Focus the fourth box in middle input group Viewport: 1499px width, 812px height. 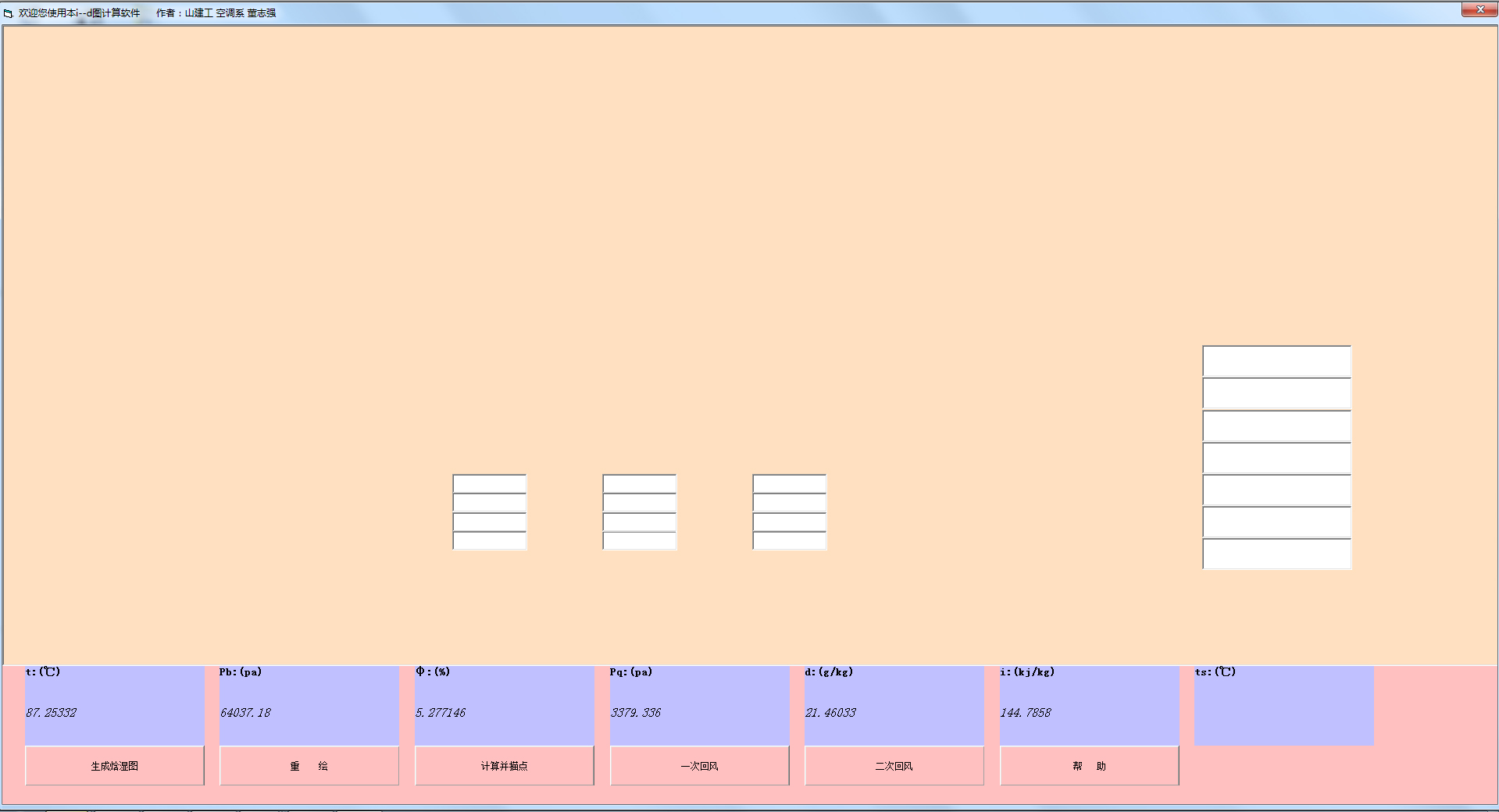(640, 541)
